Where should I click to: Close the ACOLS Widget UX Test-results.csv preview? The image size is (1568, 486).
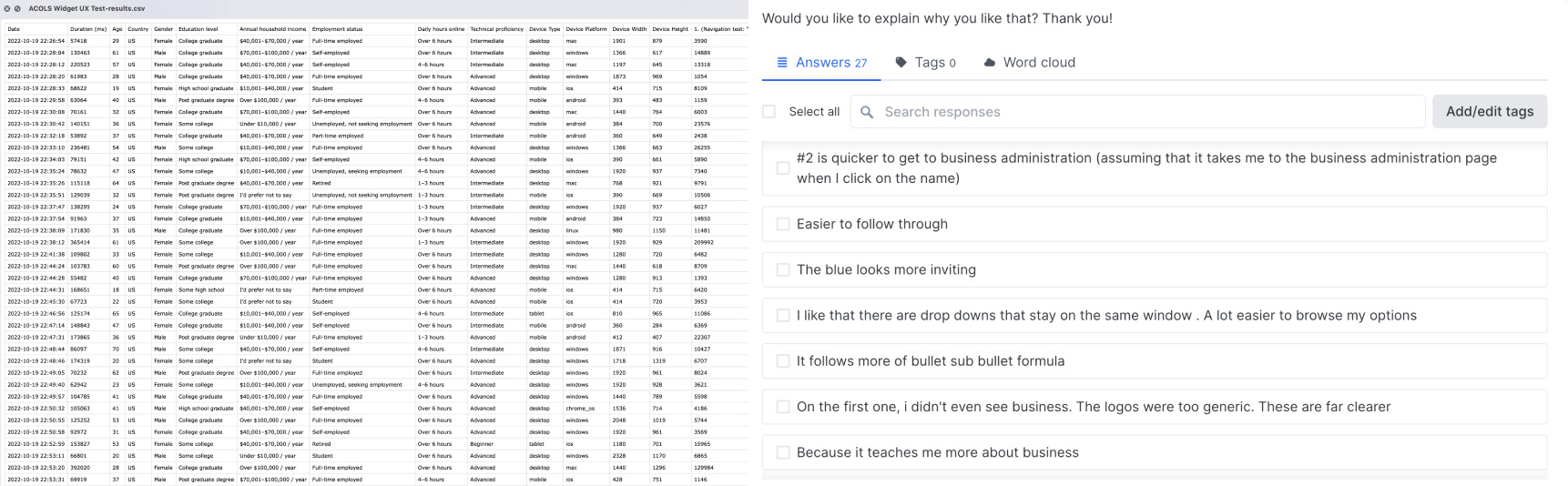point(8,8)
